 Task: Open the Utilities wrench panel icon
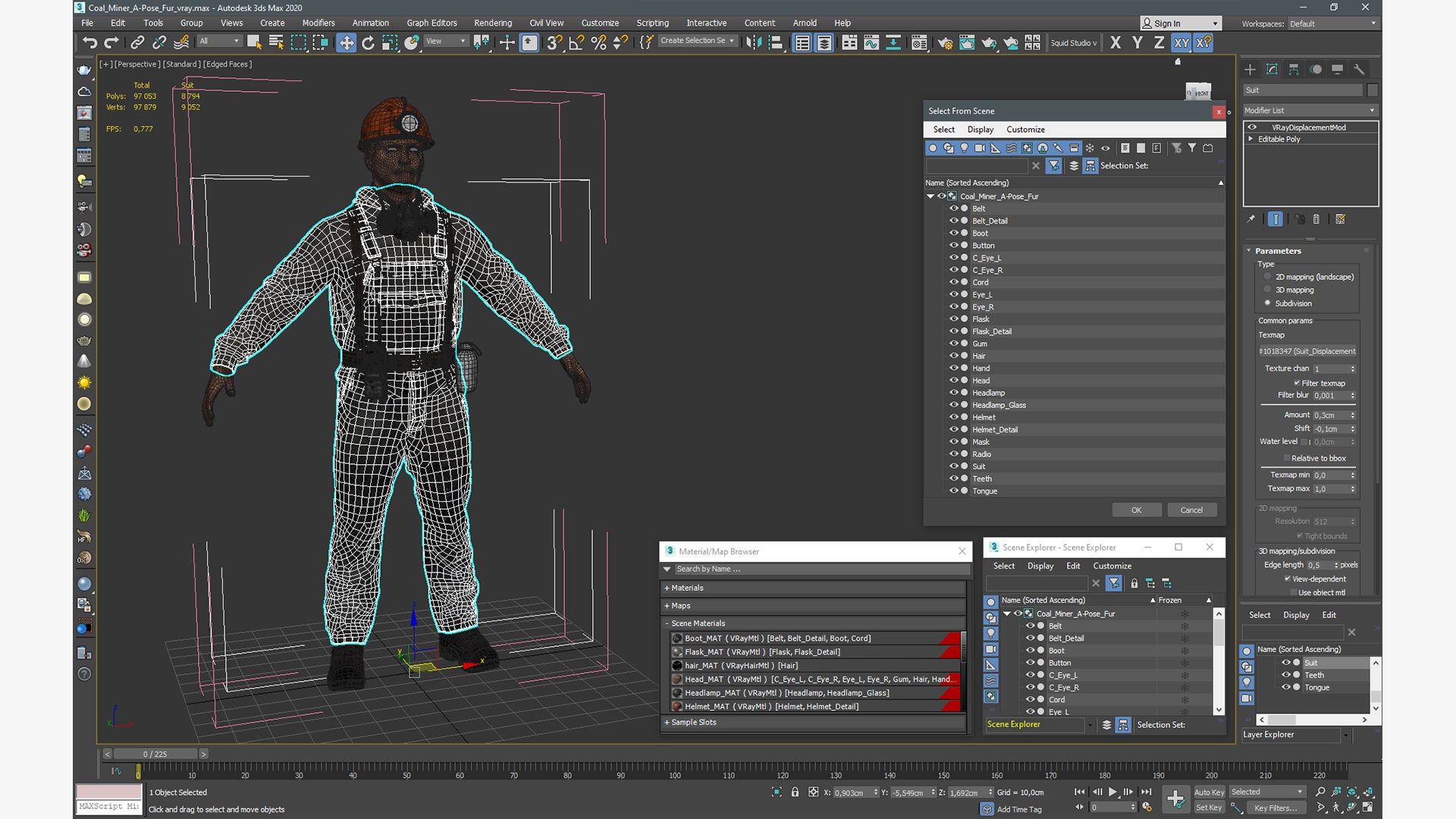pyautogui.click(x=1359, y=69)
